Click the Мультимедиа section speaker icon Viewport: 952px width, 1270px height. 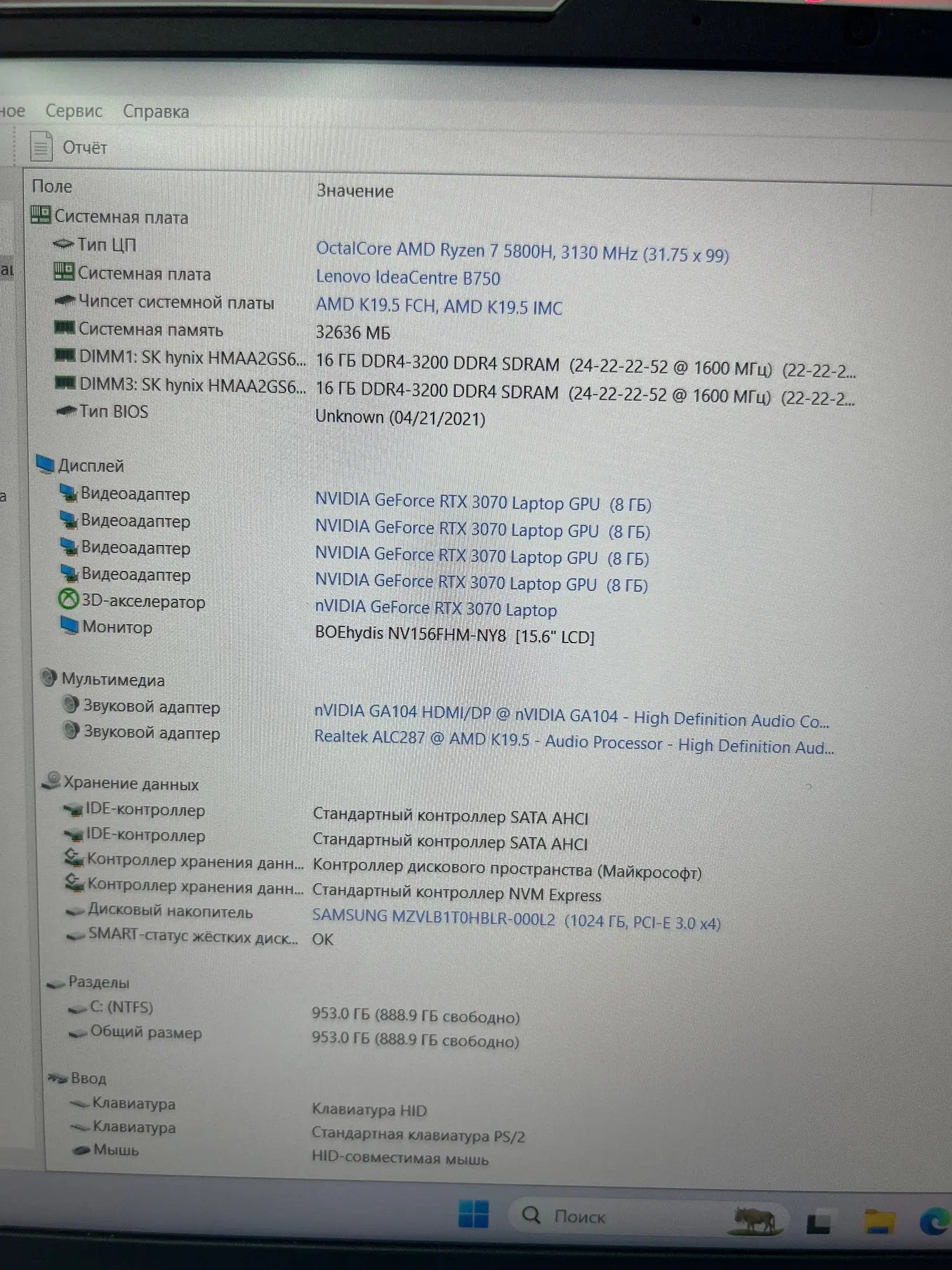49,678
